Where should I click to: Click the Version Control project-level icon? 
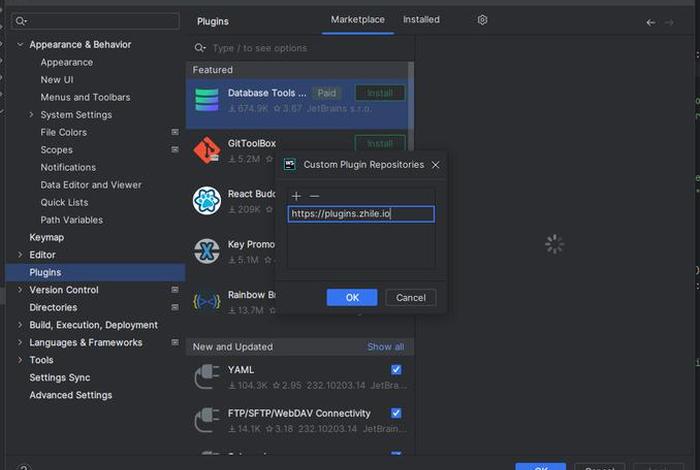coord(175,290)
